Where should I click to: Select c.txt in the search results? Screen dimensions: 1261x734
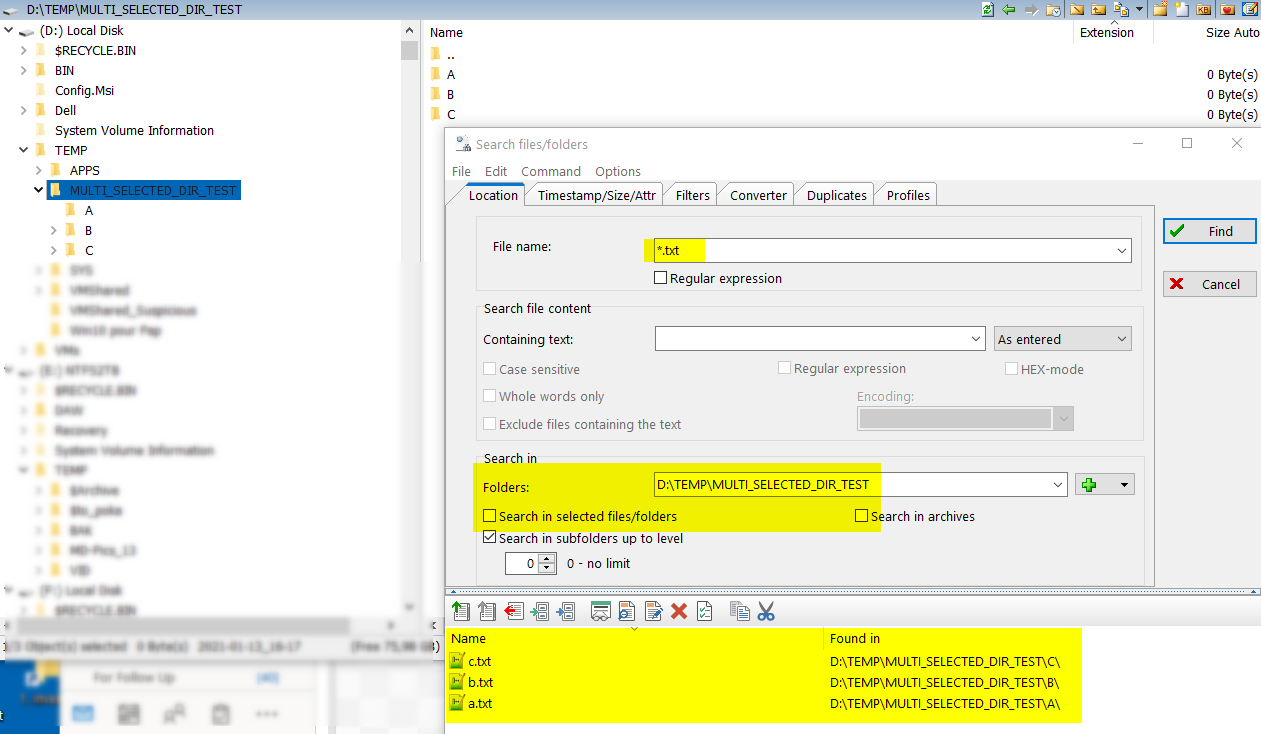tap(479, 661)
